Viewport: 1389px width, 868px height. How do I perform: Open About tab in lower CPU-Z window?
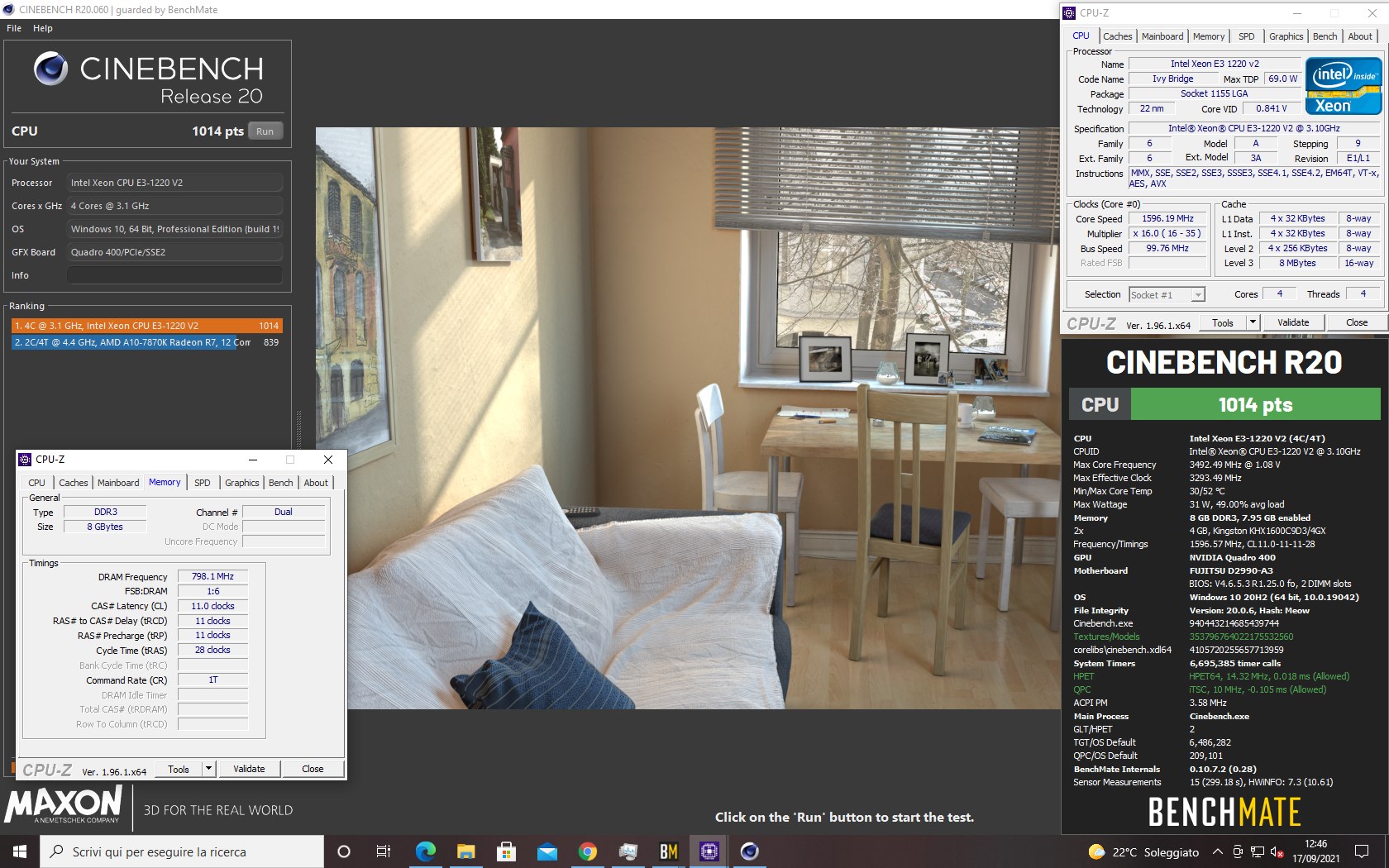point(316,483)
